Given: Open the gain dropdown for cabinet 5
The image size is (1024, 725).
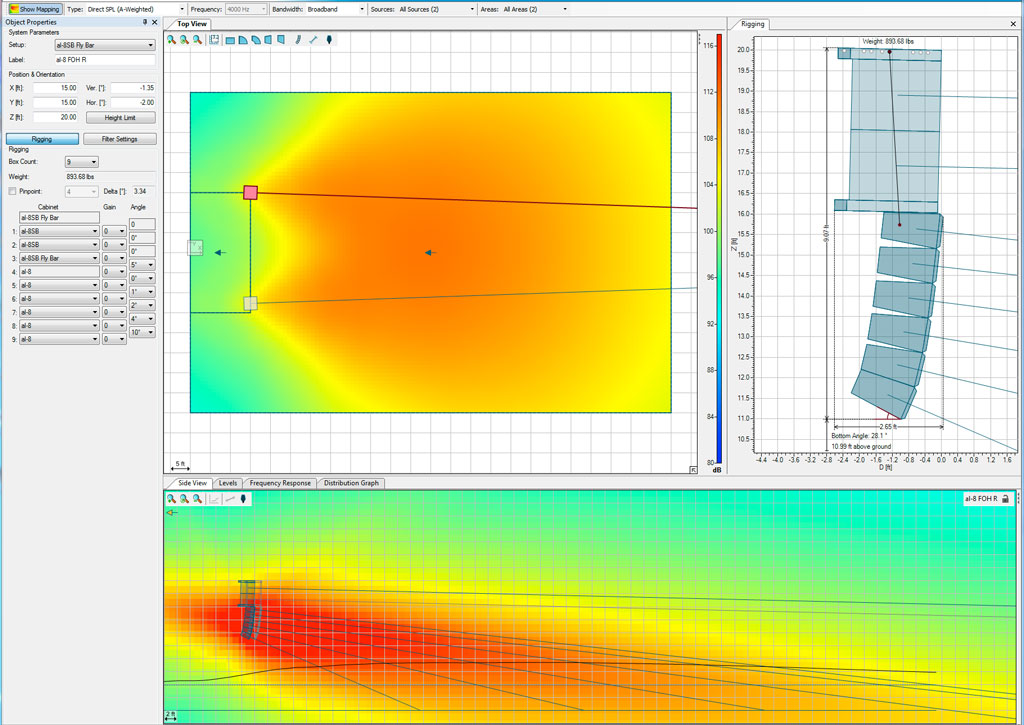Looking at the screenshot, I should (x=114, y=285).
